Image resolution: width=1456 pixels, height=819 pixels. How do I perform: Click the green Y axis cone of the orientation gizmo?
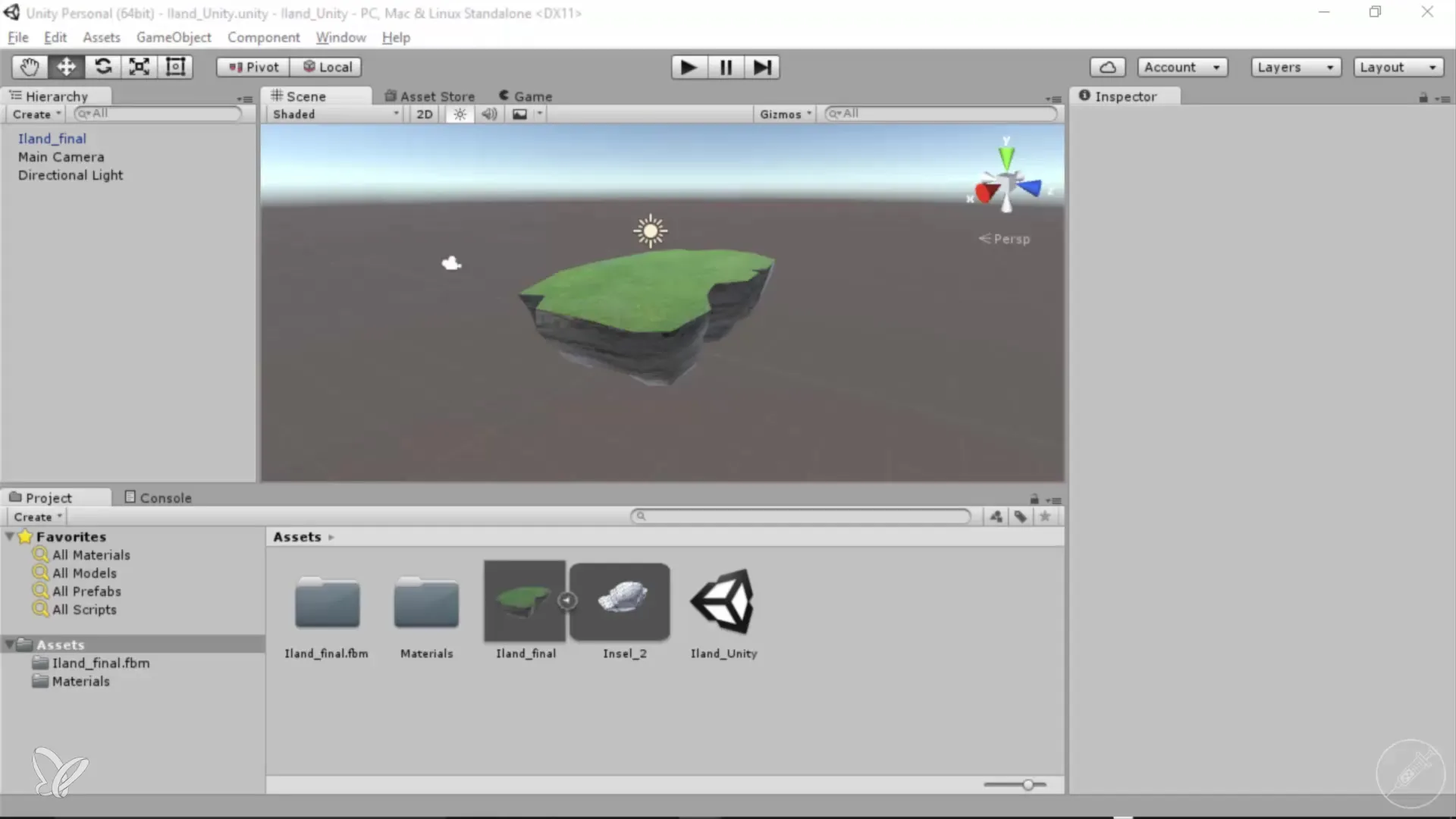tap(1006, 156)
